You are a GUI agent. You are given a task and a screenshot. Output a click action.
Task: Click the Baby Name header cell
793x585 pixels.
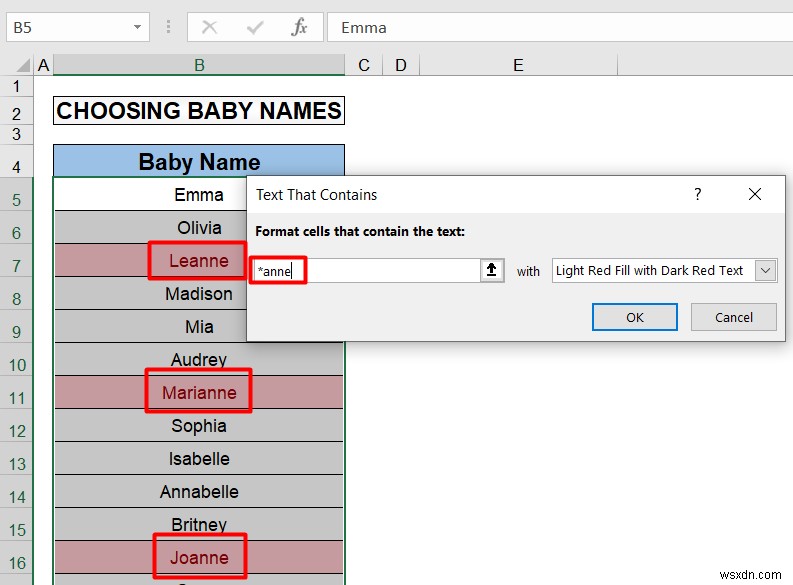pos(199,162)
